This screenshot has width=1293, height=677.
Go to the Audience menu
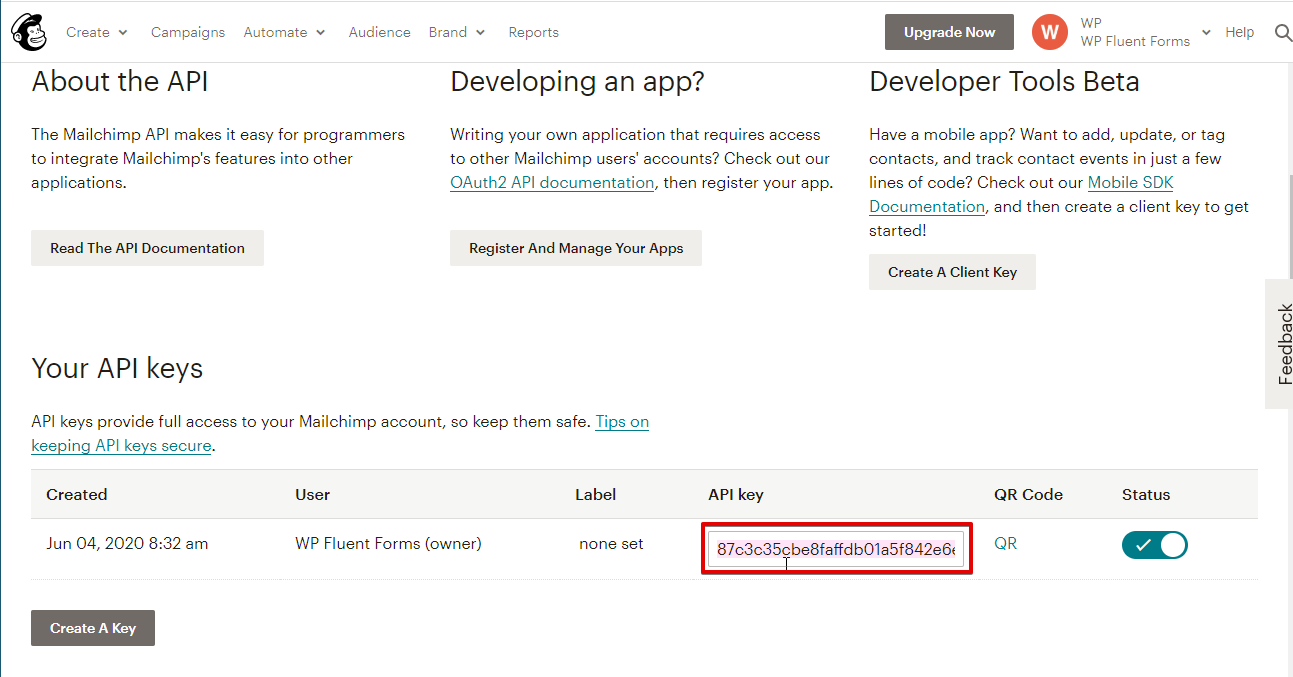point(379,32)
